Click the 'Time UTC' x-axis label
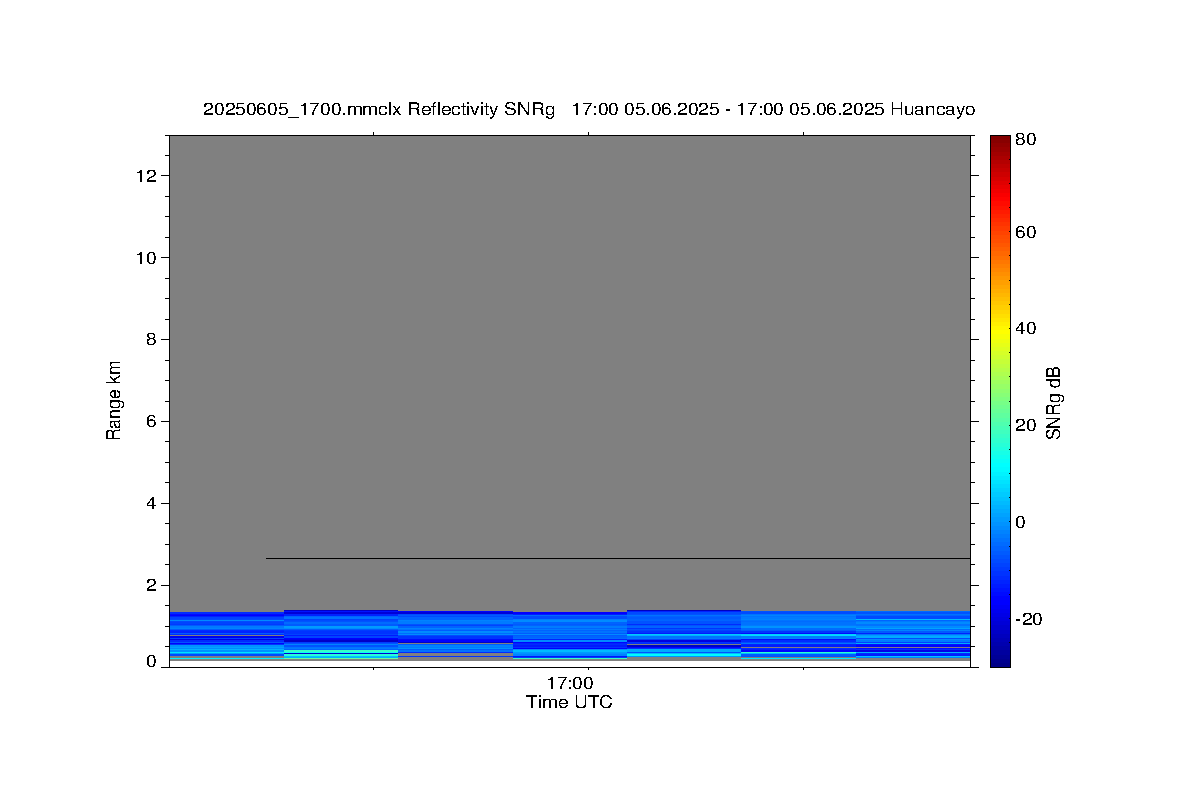 click(569, 703)
